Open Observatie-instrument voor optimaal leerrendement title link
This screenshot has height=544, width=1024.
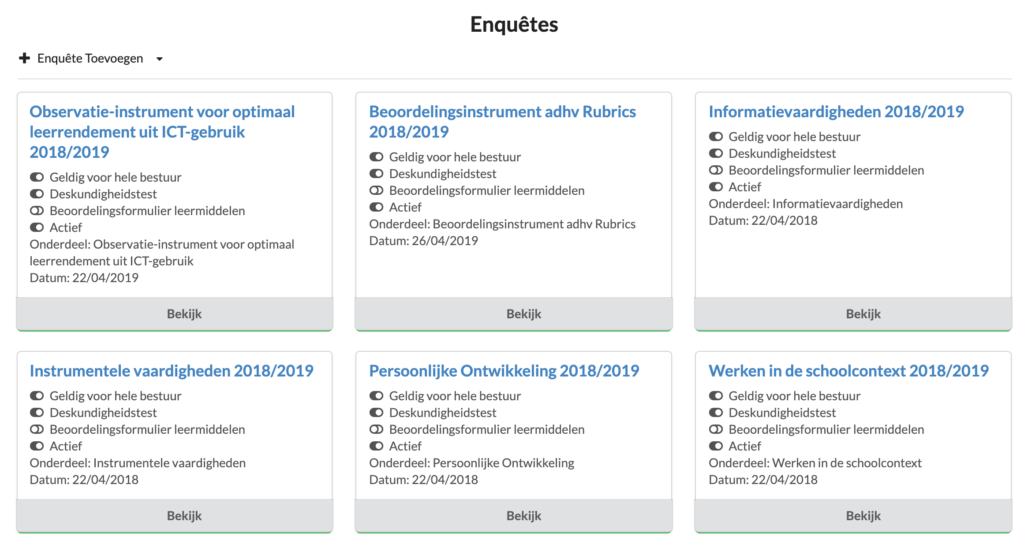point(162,131)
